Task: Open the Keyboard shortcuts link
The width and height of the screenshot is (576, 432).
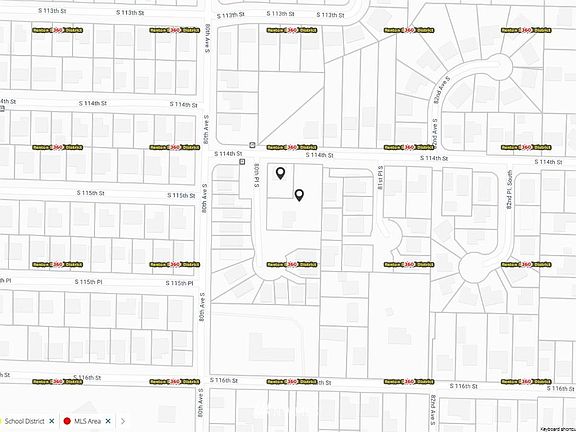Action: coord(558,429)
